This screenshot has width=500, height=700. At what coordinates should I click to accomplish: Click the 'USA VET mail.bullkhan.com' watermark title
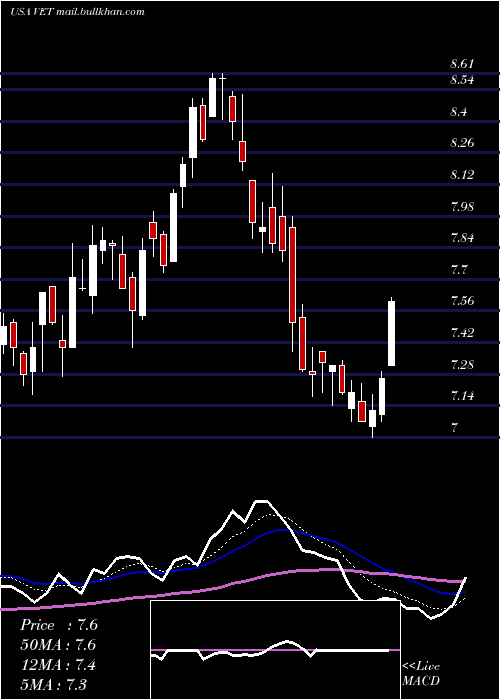tap(77, 12)
